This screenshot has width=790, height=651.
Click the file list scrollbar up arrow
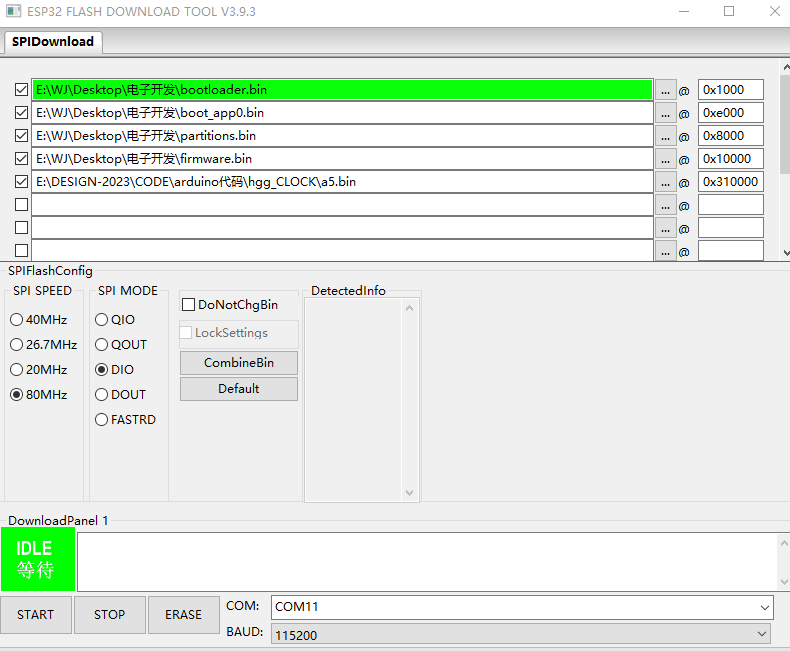(786, 67)
